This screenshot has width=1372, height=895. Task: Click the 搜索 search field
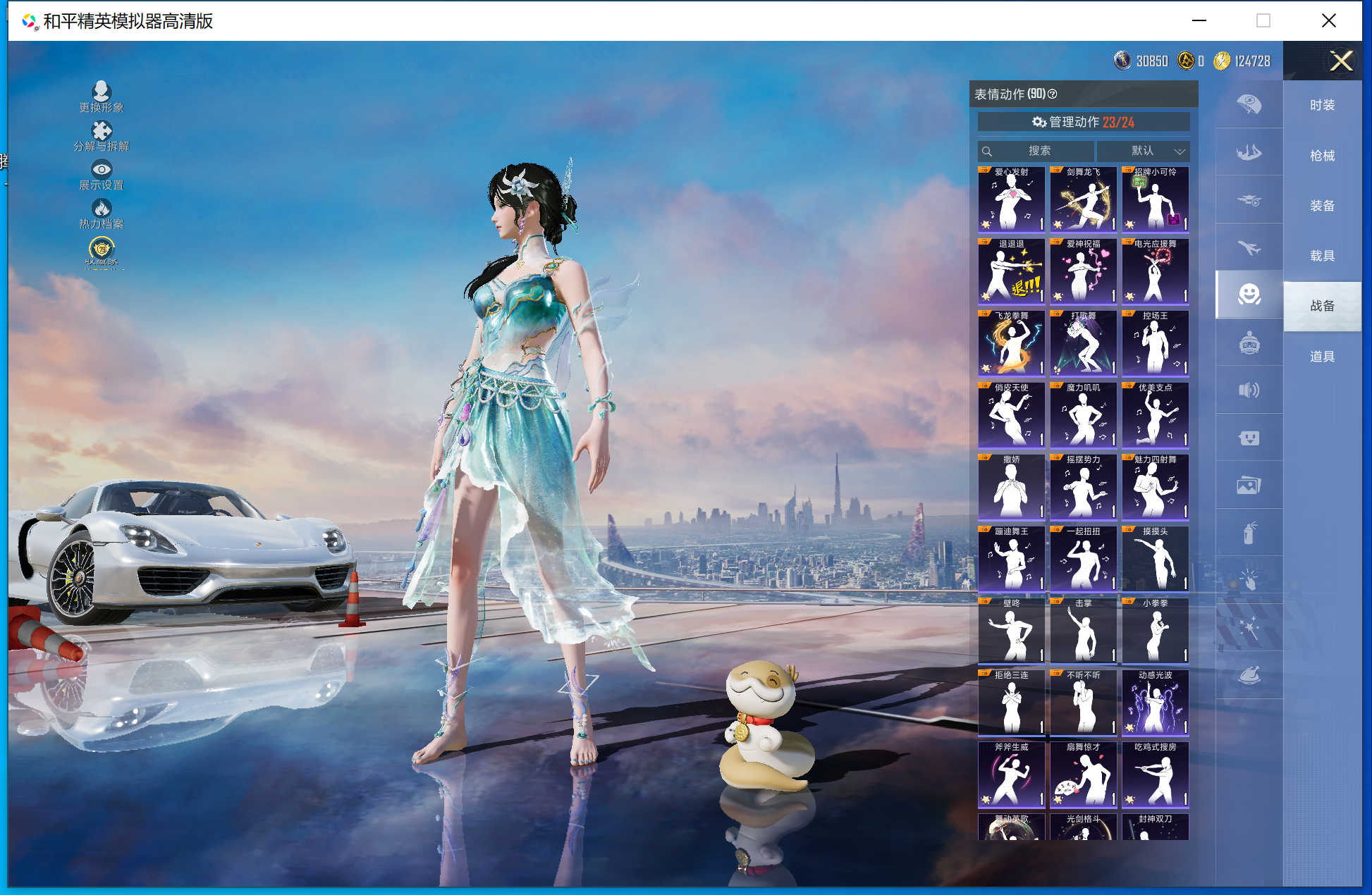1036,151
